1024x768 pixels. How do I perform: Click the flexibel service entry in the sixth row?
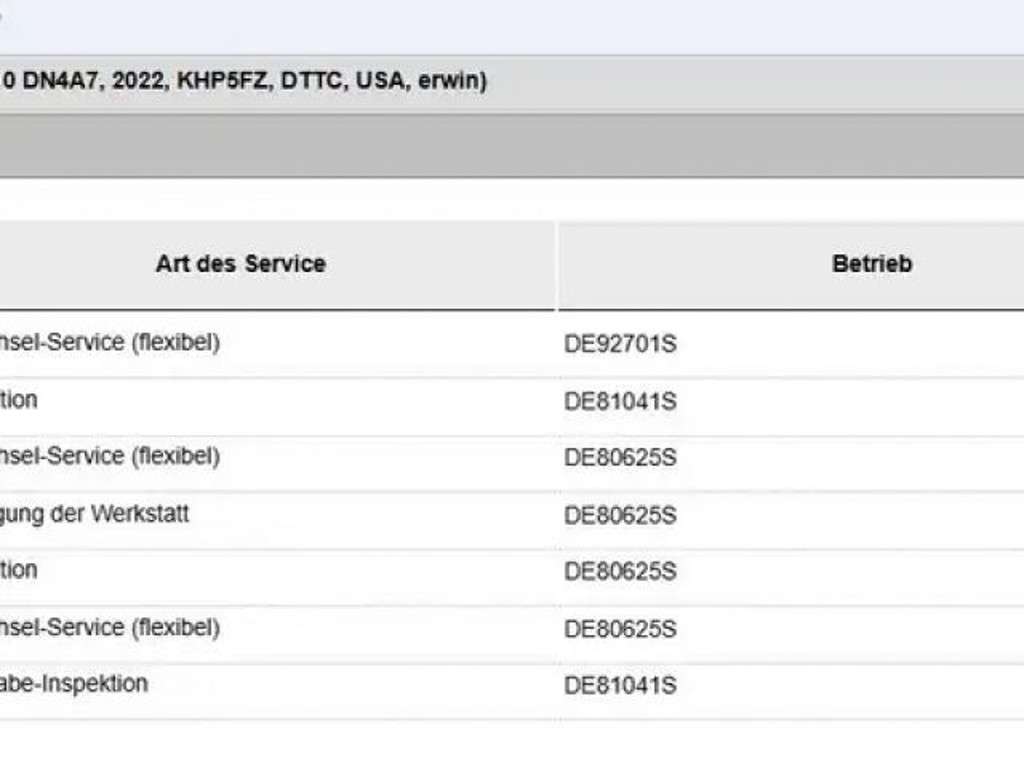[110, 628]
